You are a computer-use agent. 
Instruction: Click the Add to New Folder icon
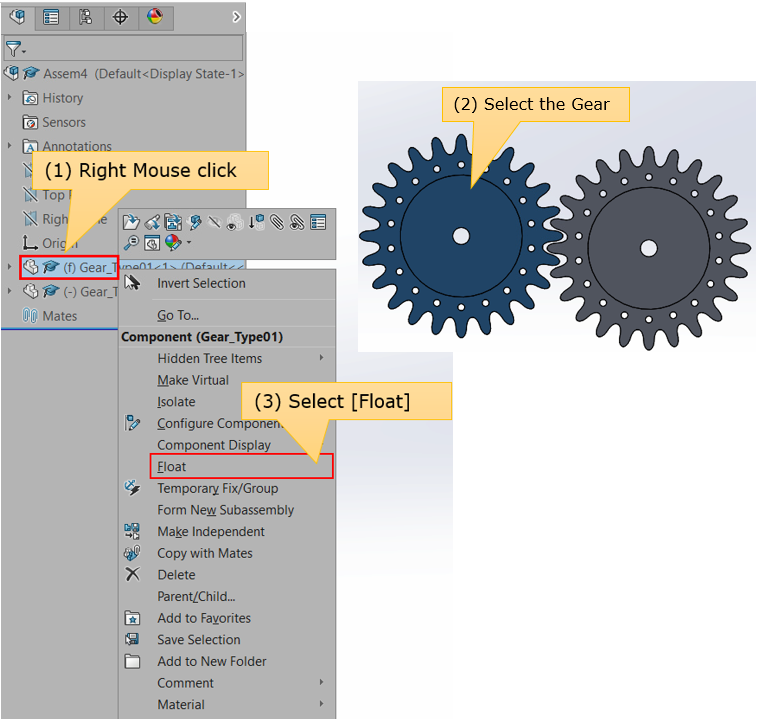pos(132,661)
